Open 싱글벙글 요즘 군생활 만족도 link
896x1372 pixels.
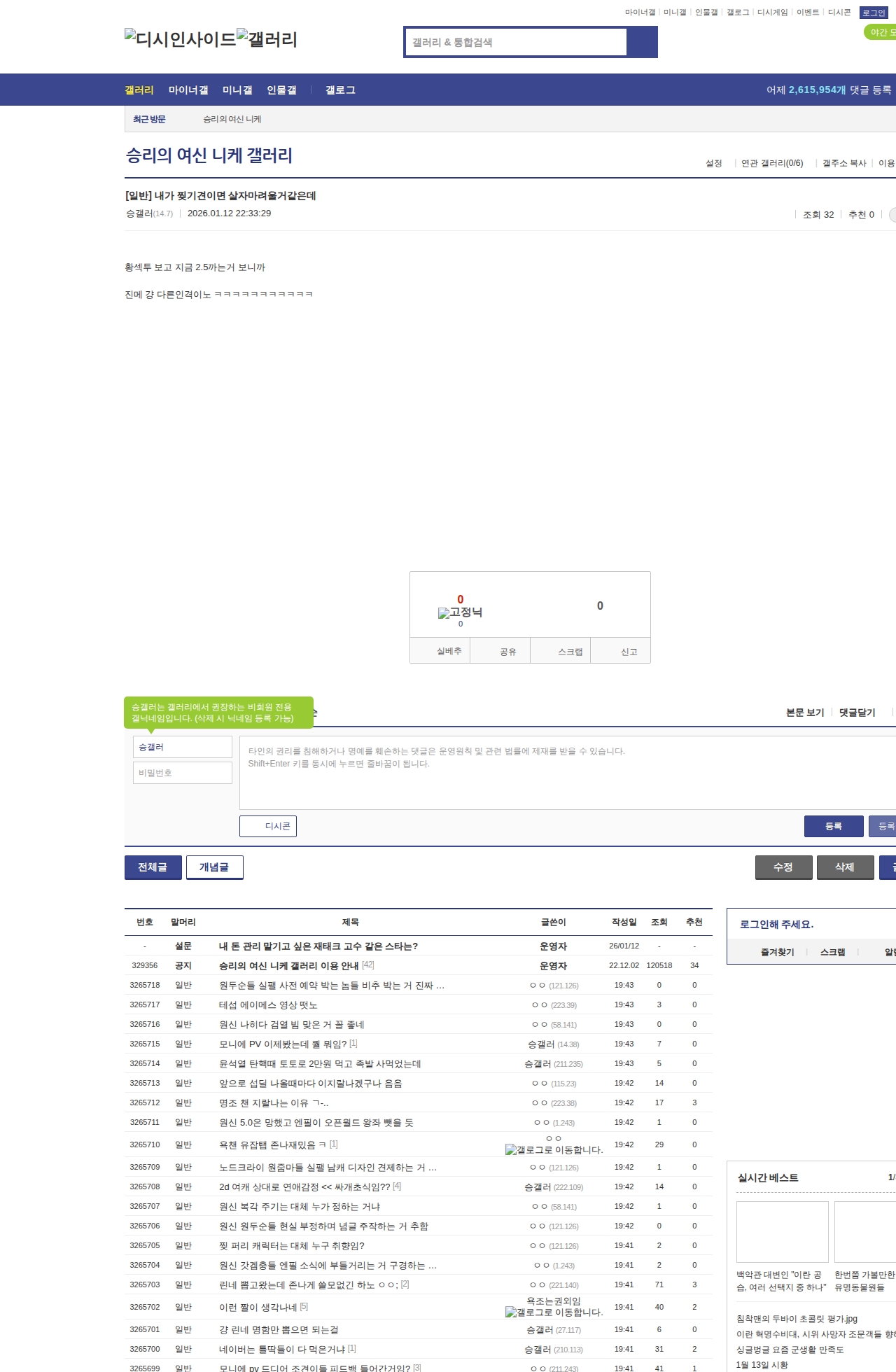(790, 1350)
